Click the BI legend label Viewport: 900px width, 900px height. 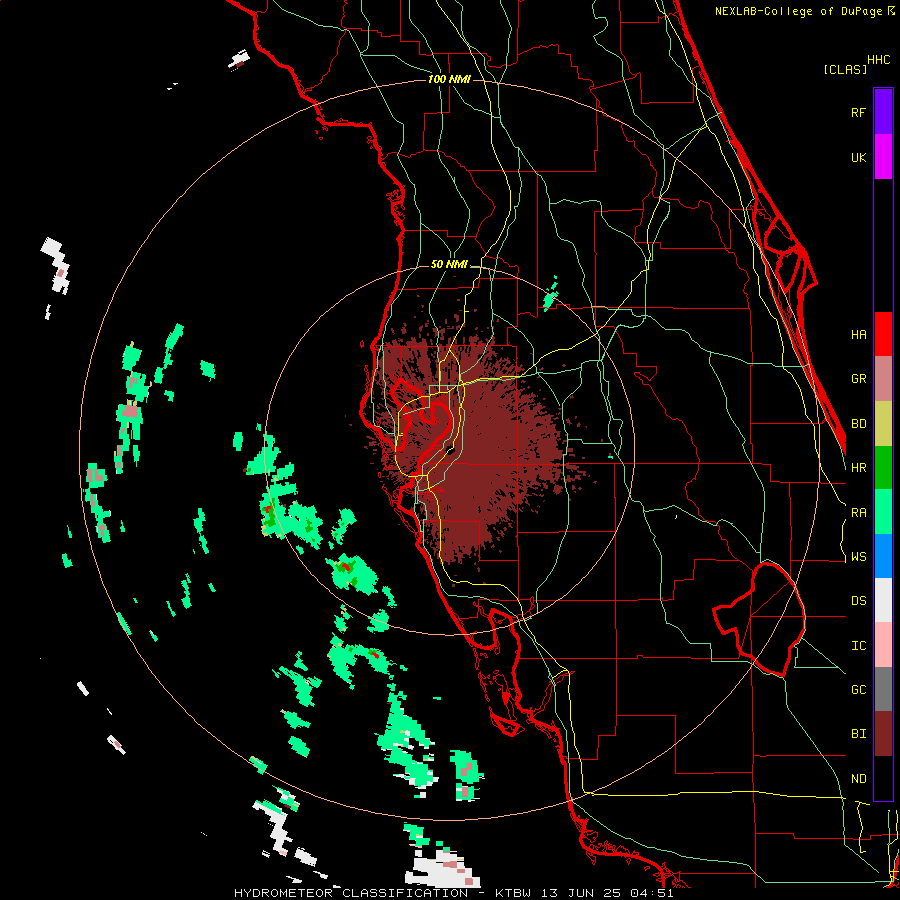click(x=858, y=734)
